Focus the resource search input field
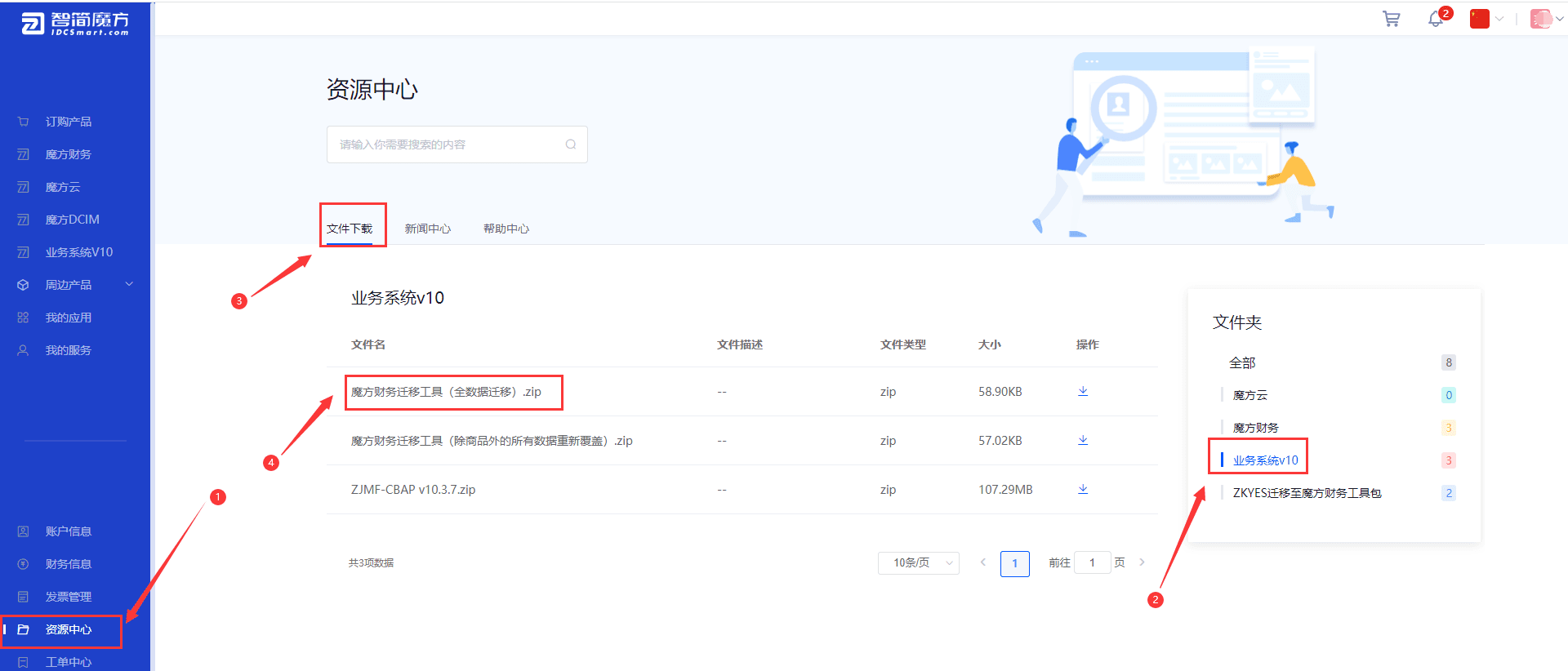Viewport: 1568px width, 671px height. [457, 144]
